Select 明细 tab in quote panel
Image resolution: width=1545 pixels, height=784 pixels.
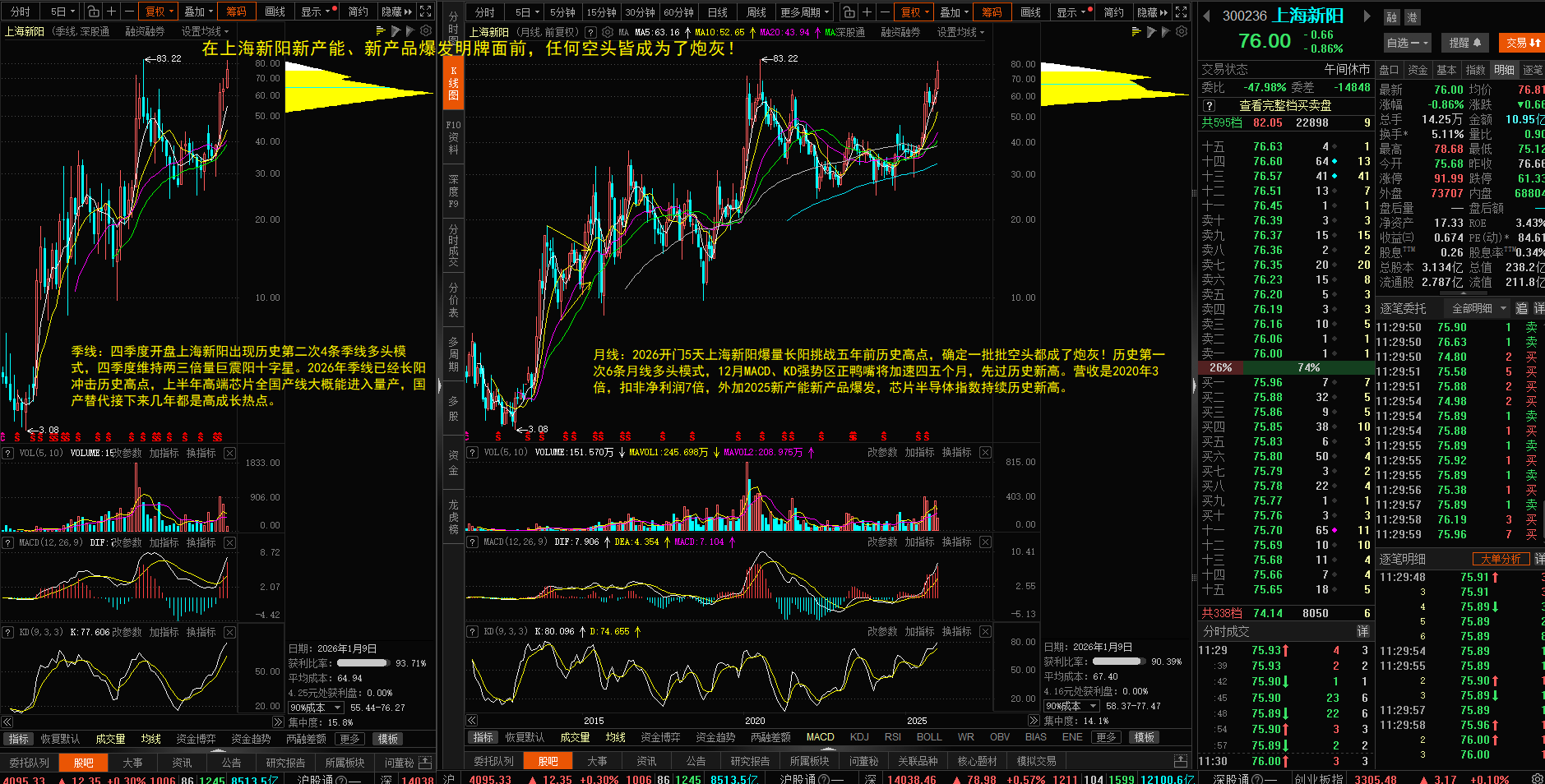point(1504,70)
